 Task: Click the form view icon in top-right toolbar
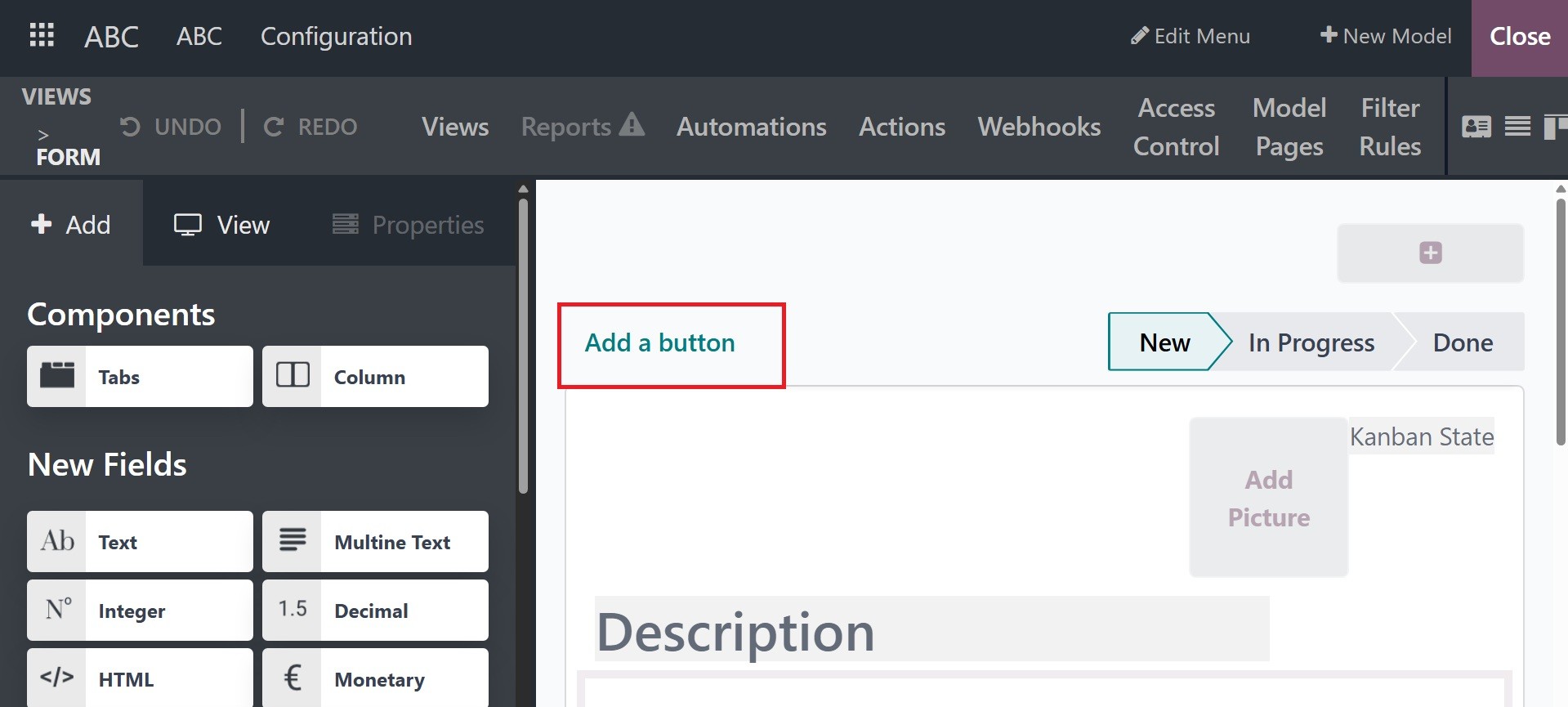(1476, 127)
